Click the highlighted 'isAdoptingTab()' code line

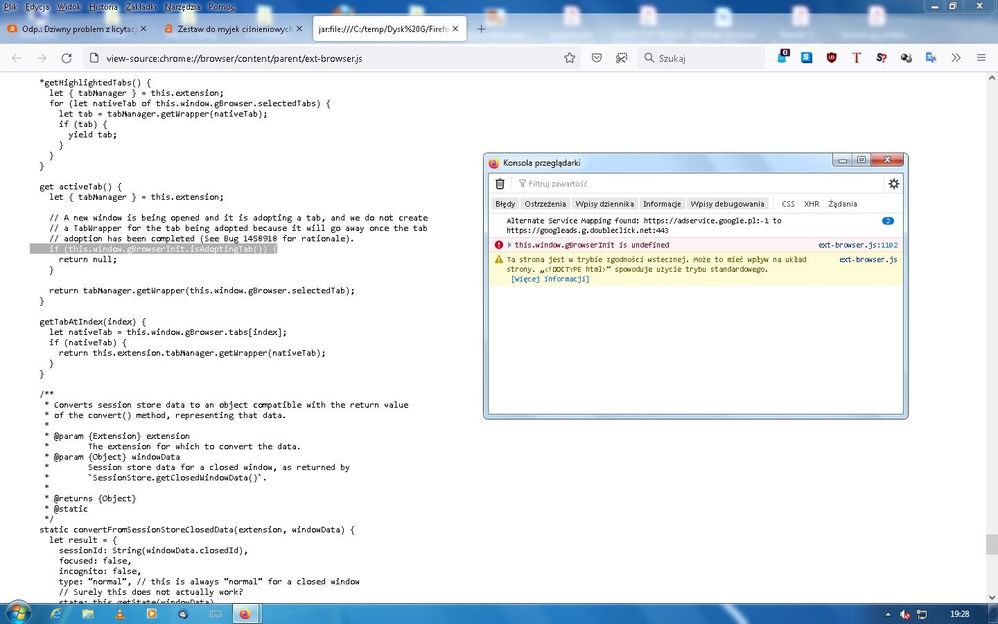point(153,249)
